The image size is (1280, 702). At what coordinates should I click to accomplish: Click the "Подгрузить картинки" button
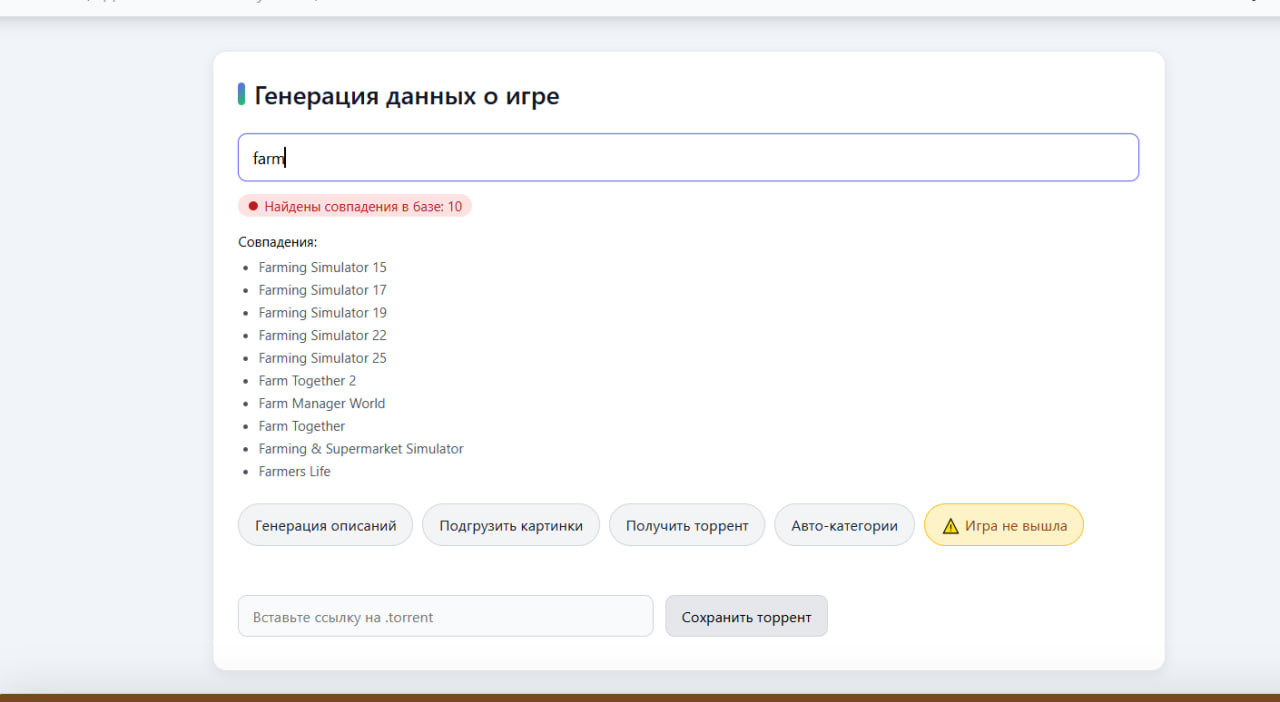[511, 525]
